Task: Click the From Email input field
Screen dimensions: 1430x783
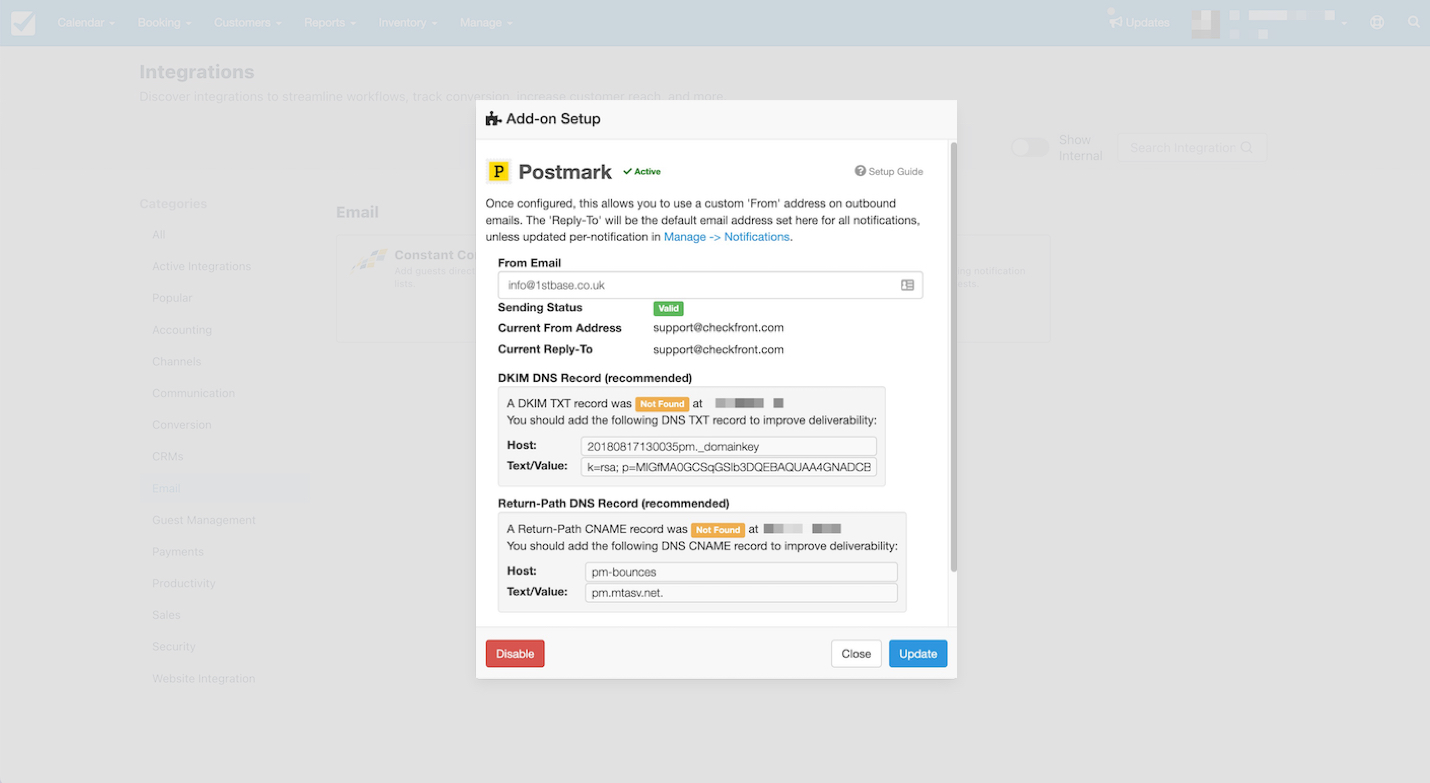Action: pos(710,285)
